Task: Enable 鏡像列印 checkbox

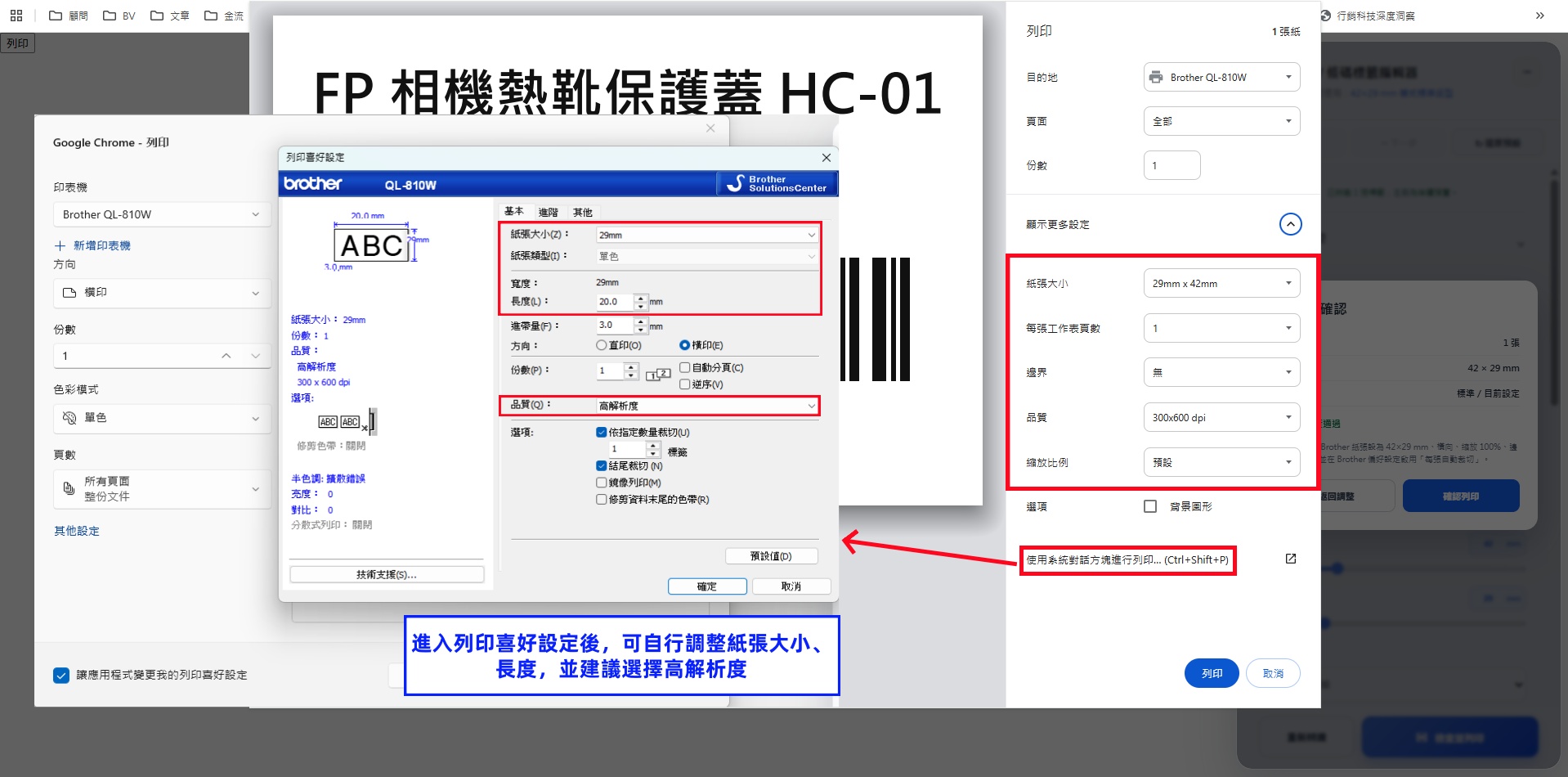Action: click(602, 483)
